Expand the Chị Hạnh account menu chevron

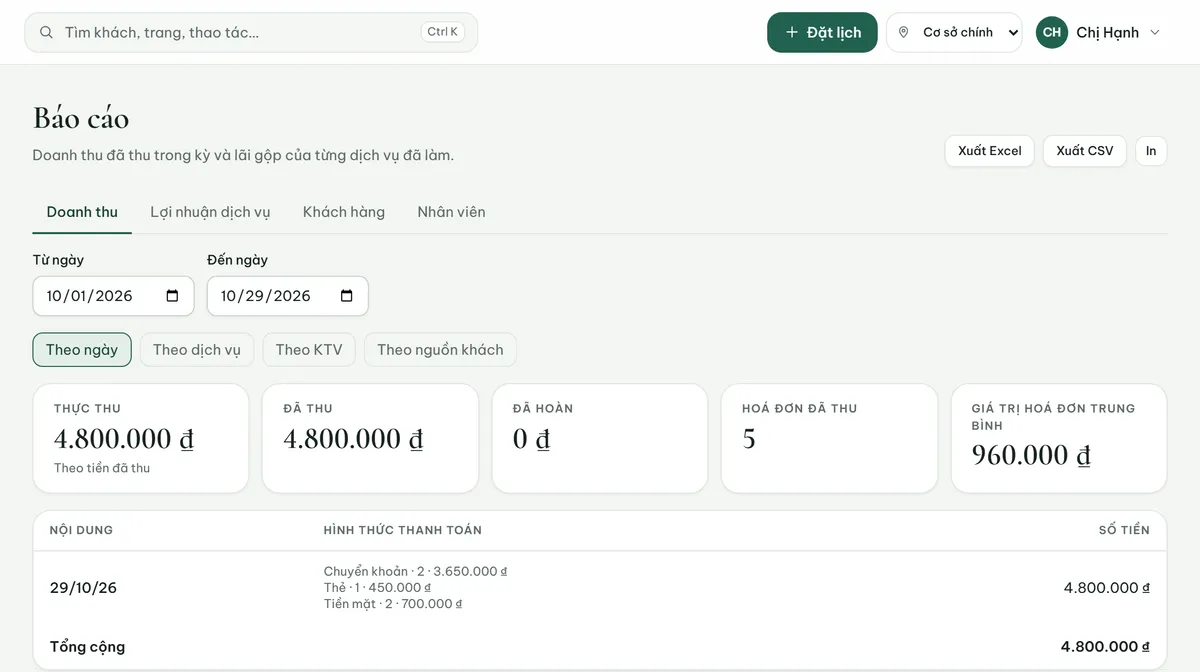1155,32
